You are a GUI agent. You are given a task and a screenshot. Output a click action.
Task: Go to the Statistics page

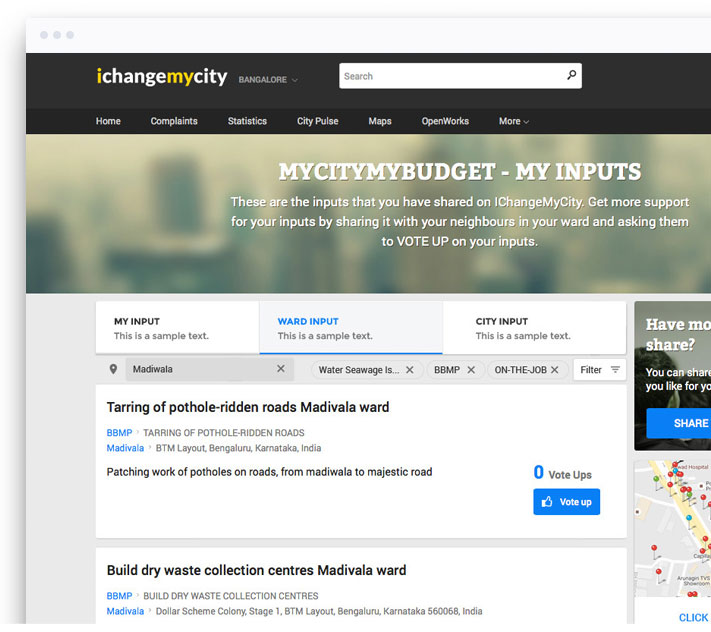coord(247,121)
